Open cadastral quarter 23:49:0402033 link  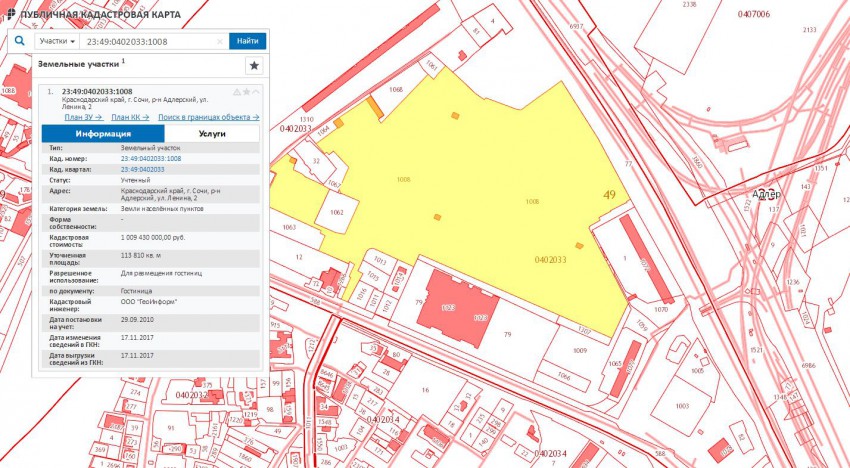click(142, 169)
